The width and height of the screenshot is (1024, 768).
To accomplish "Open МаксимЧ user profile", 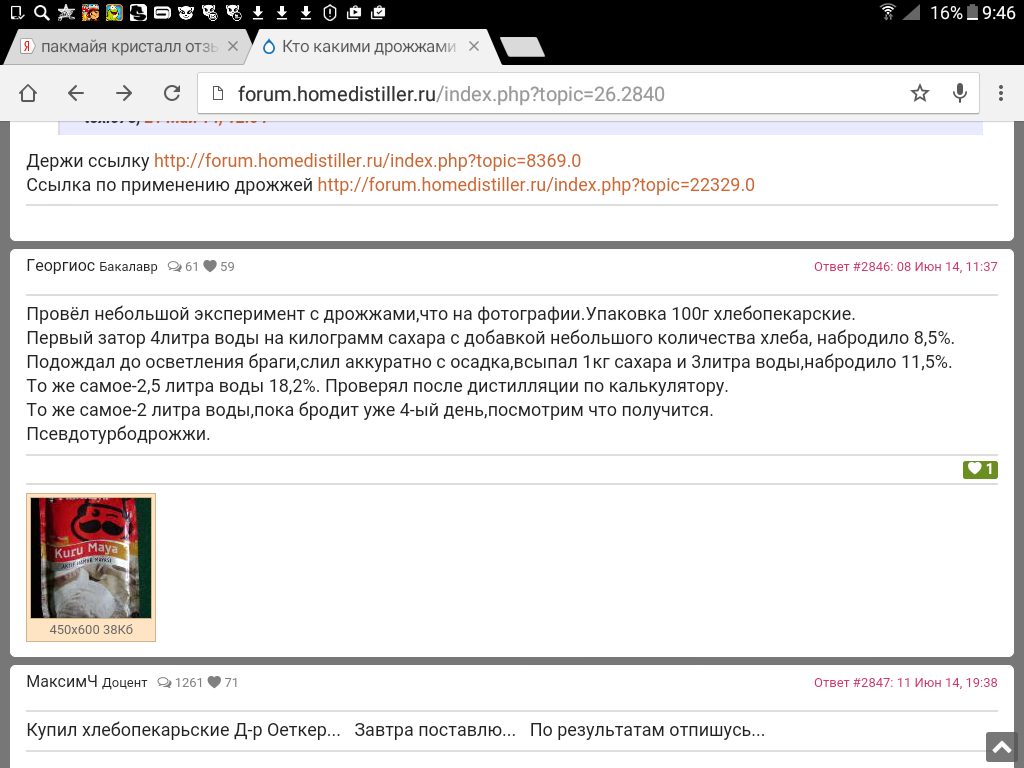I will point(62,682).
